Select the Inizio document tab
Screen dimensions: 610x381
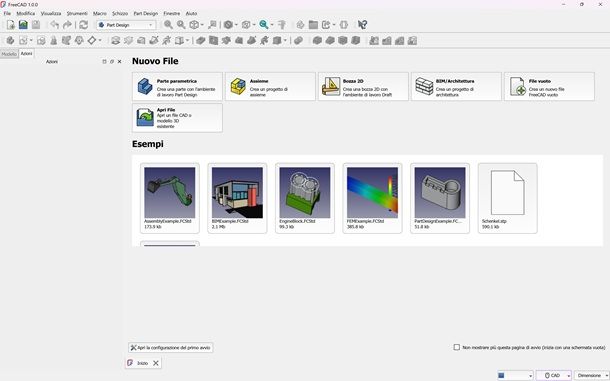tap(142, 363)
